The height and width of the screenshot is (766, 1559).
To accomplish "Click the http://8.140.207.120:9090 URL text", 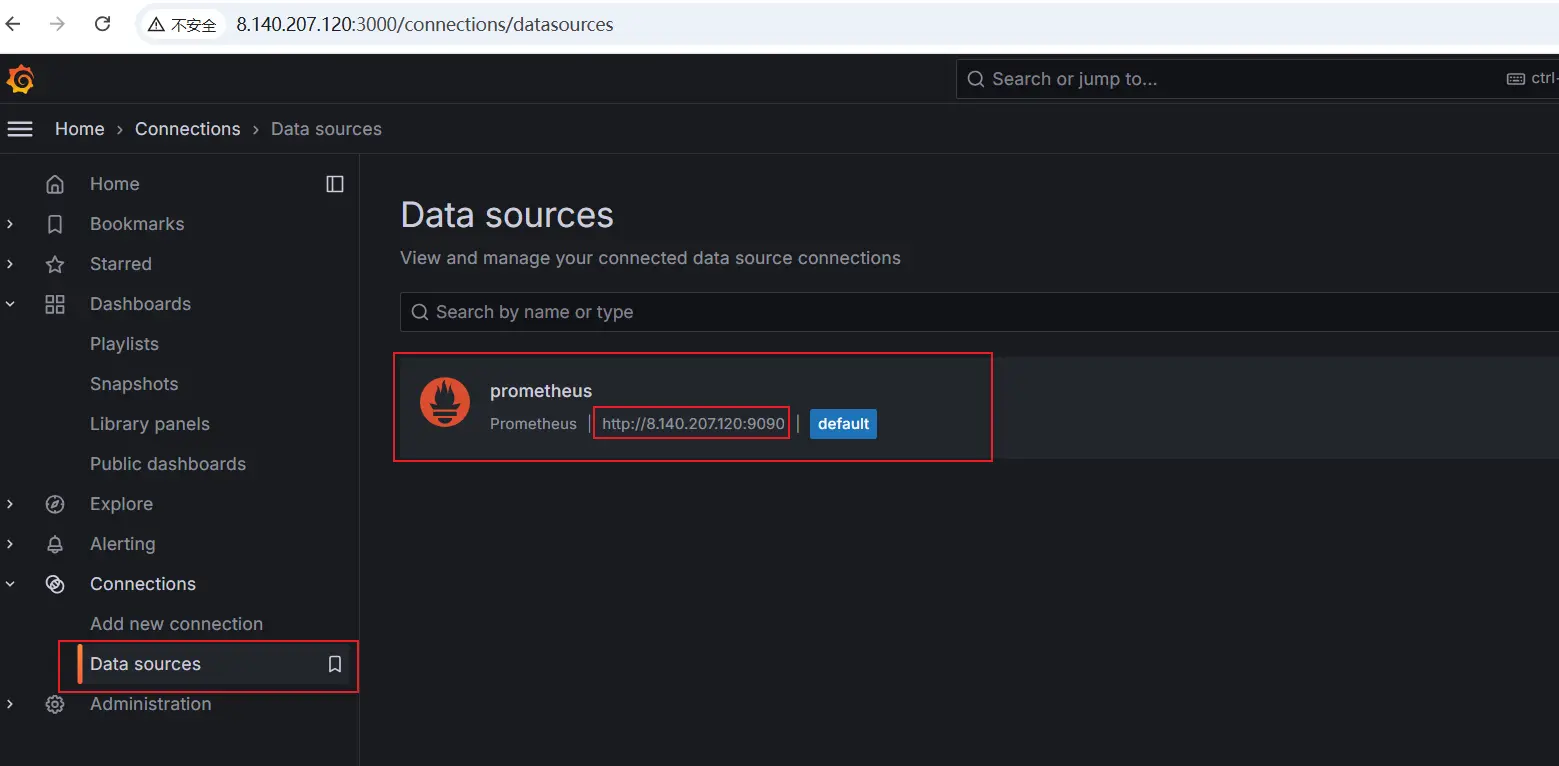I will tap(693, 424).
